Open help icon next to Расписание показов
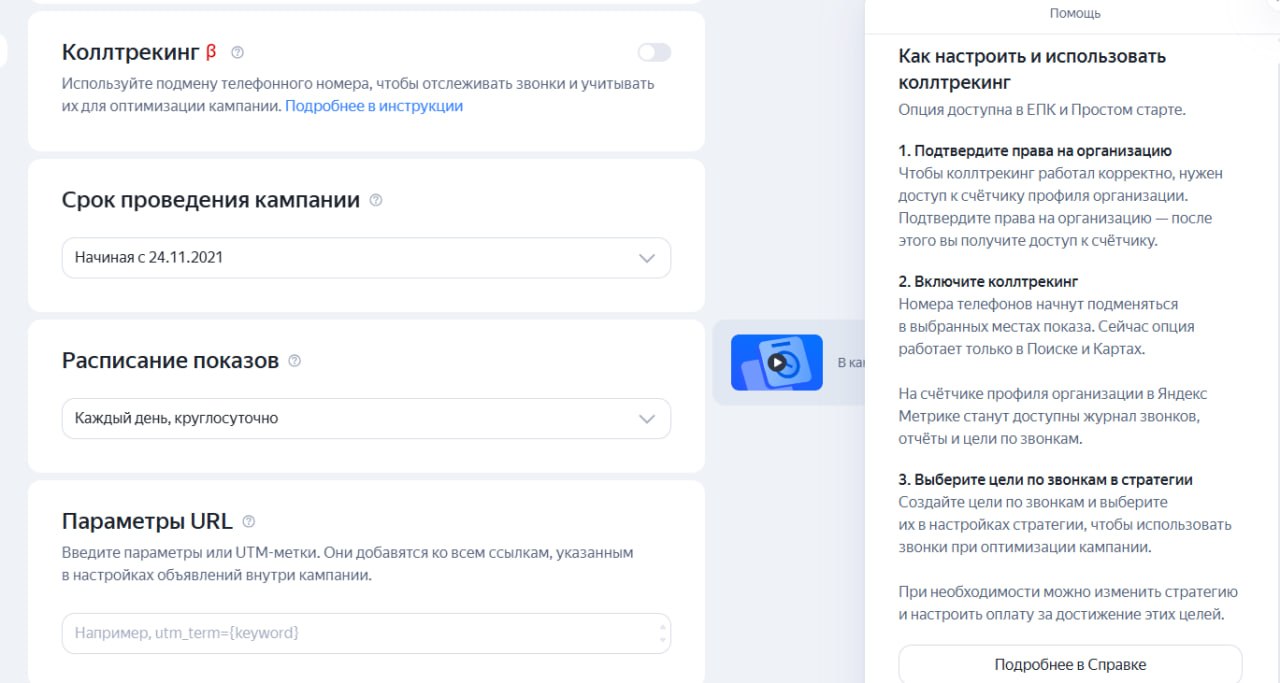Viewport: 1280px width, 683px height. tap(294, 361)
